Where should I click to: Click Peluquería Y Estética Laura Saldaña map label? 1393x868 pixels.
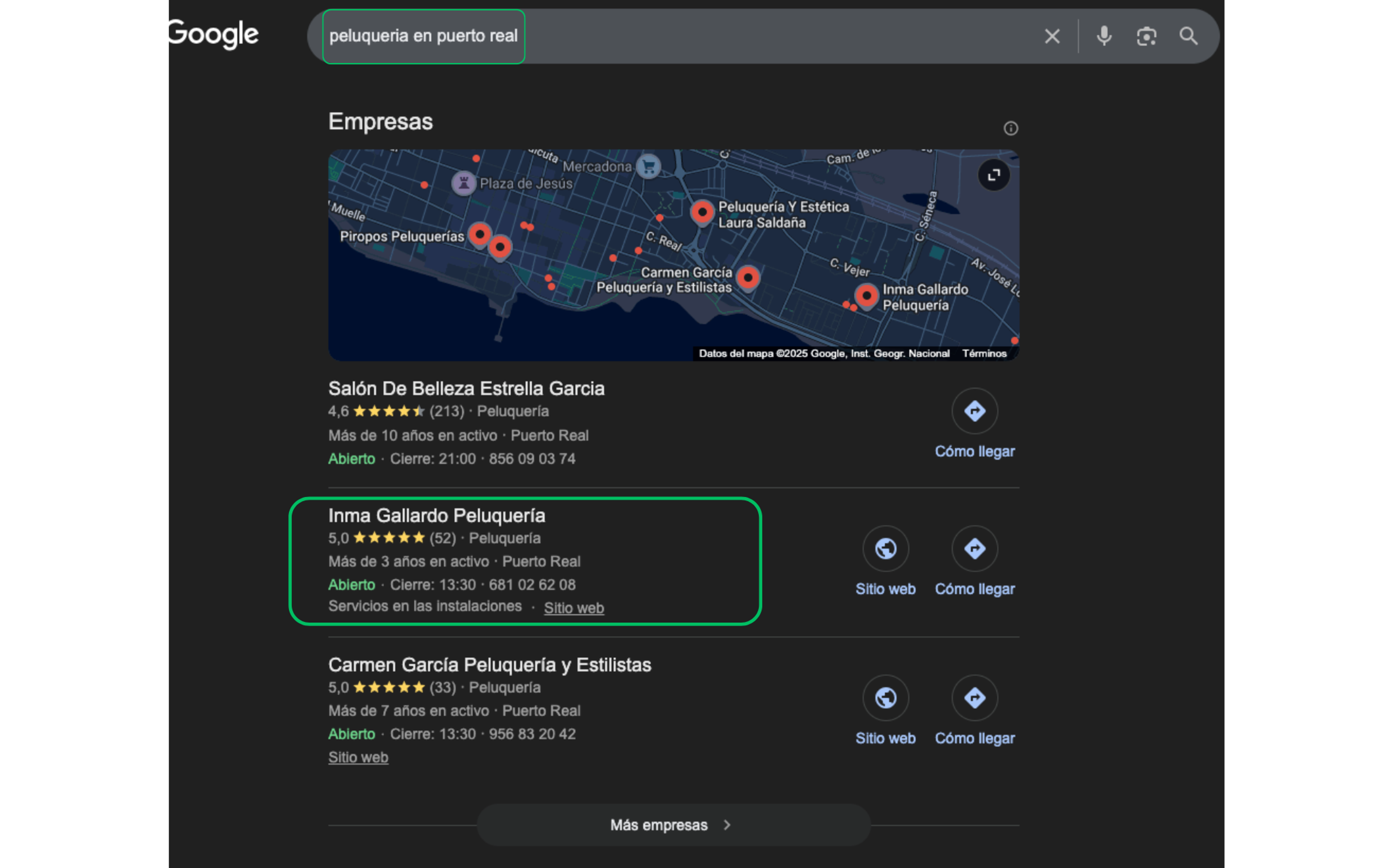[x=783, y=215]
